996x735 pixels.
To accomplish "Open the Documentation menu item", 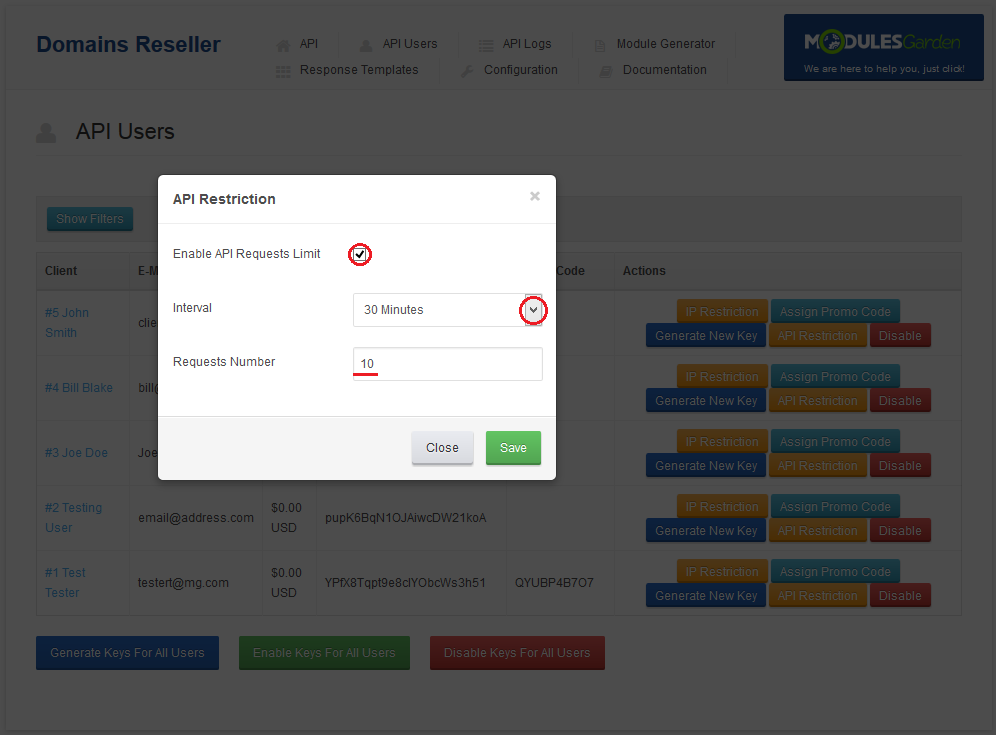I will [x=664, y=70].
